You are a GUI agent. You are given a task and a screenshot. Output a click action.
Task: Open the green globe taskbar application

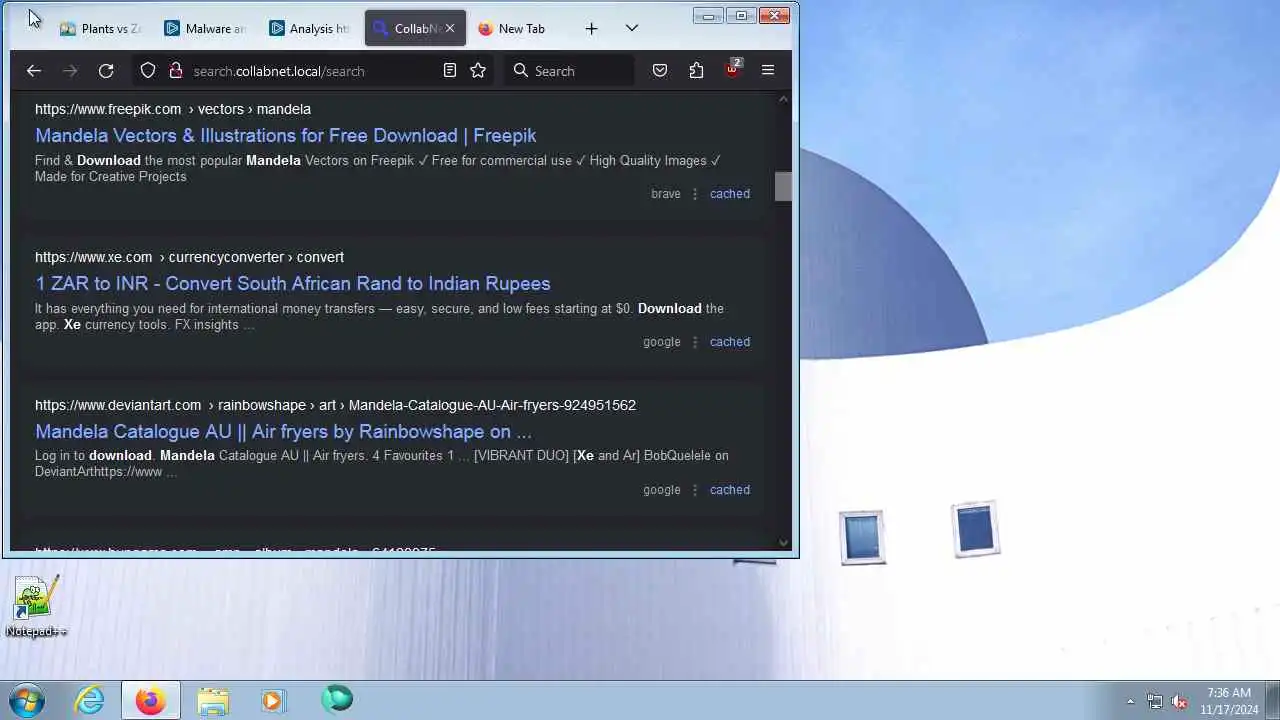(x=337, y=700)
